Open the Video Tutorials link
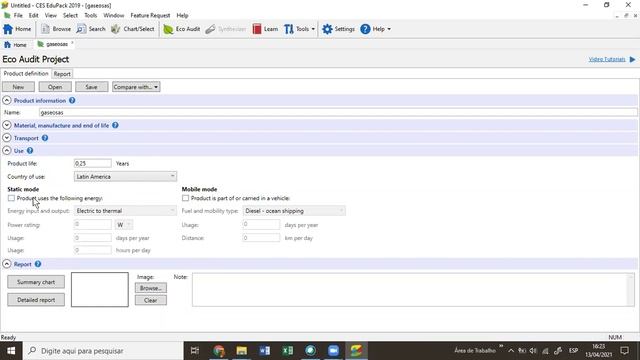 coord(607,59)
